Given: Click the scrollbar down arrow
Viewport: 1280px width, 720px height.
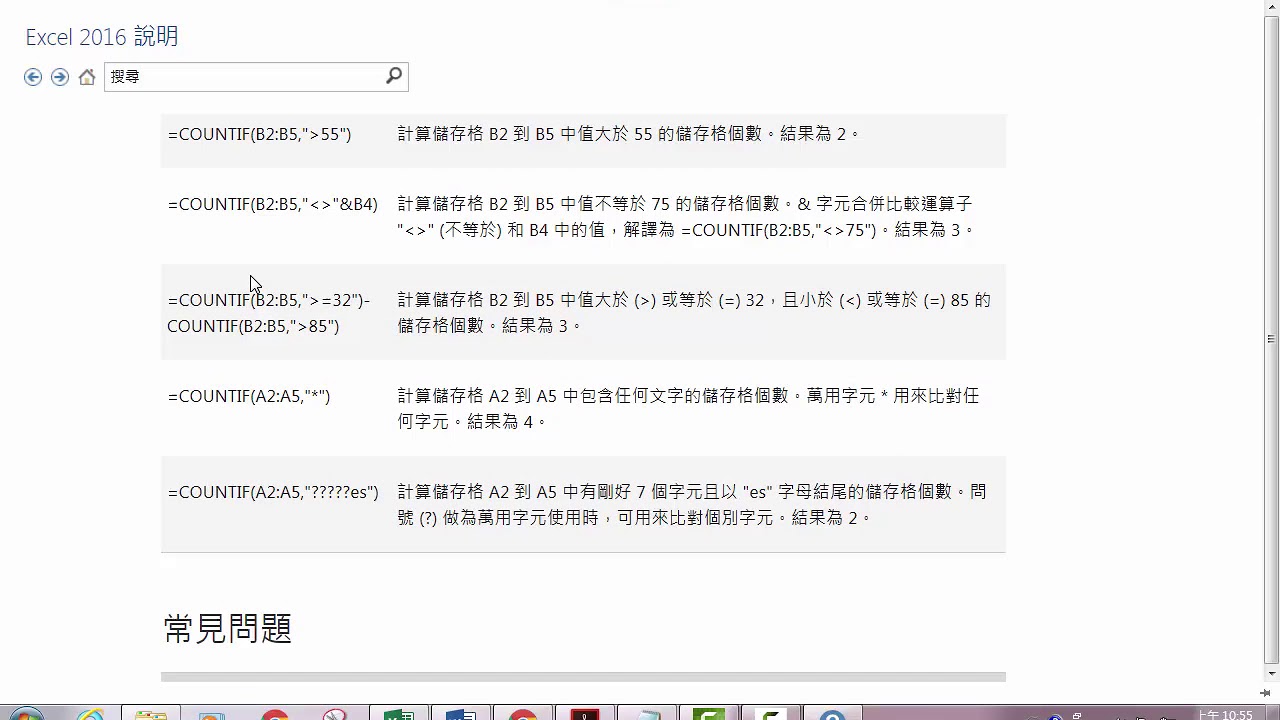Looking at the screenshot, I should (1271, 674).
